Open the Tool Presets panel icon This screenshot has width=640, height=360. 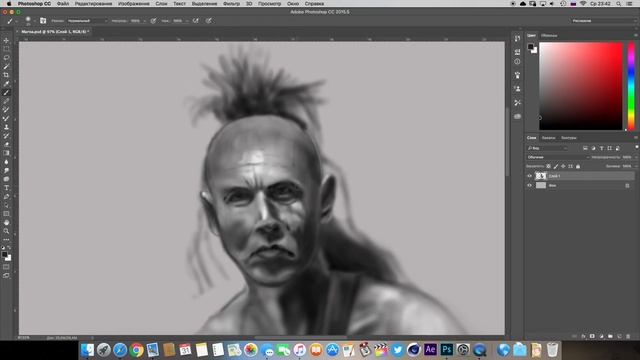click(518, 102)
